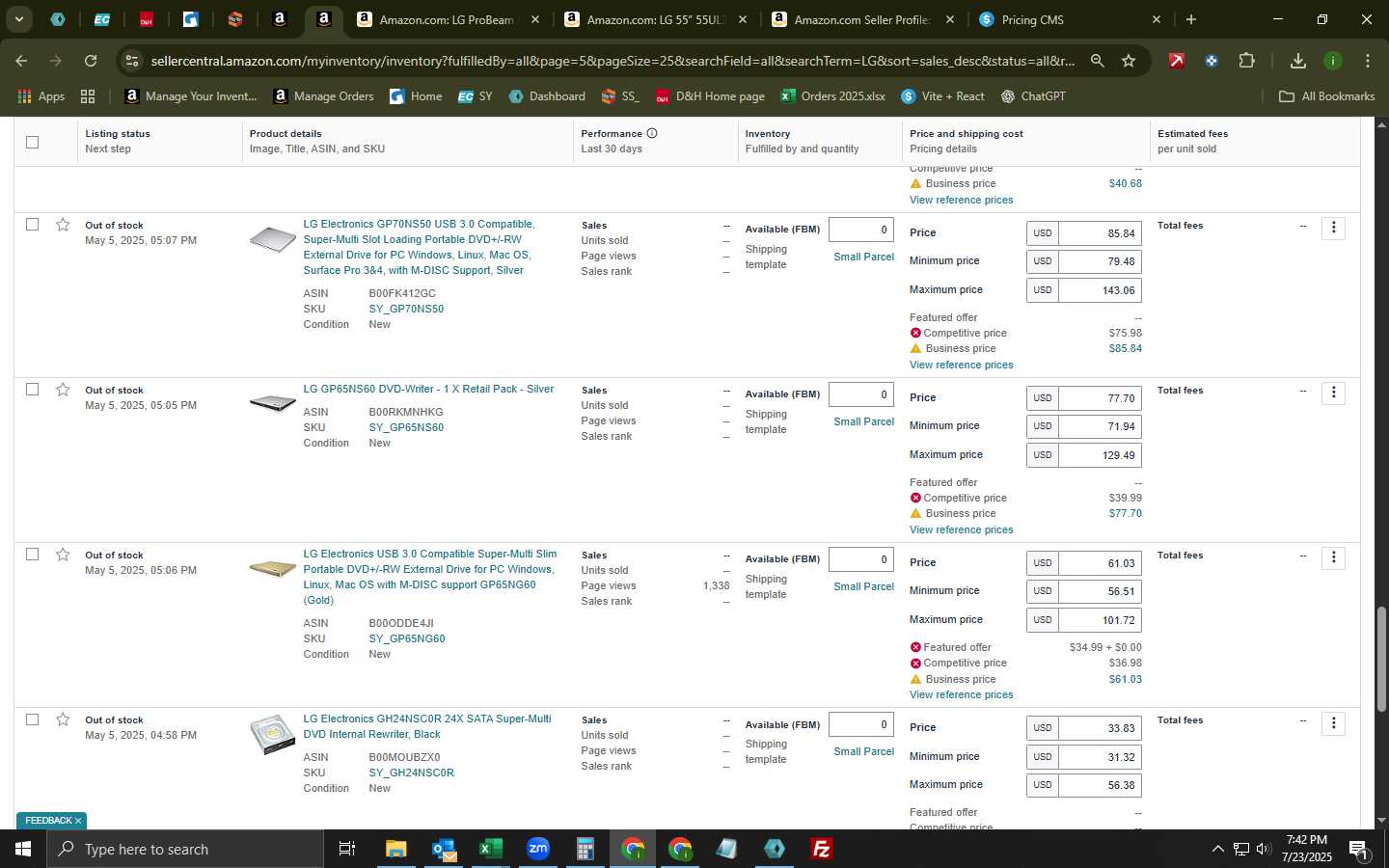Star the SY_GP65NG60 listing
Screen dimensions: 1389x868
[x=63, y=555]
